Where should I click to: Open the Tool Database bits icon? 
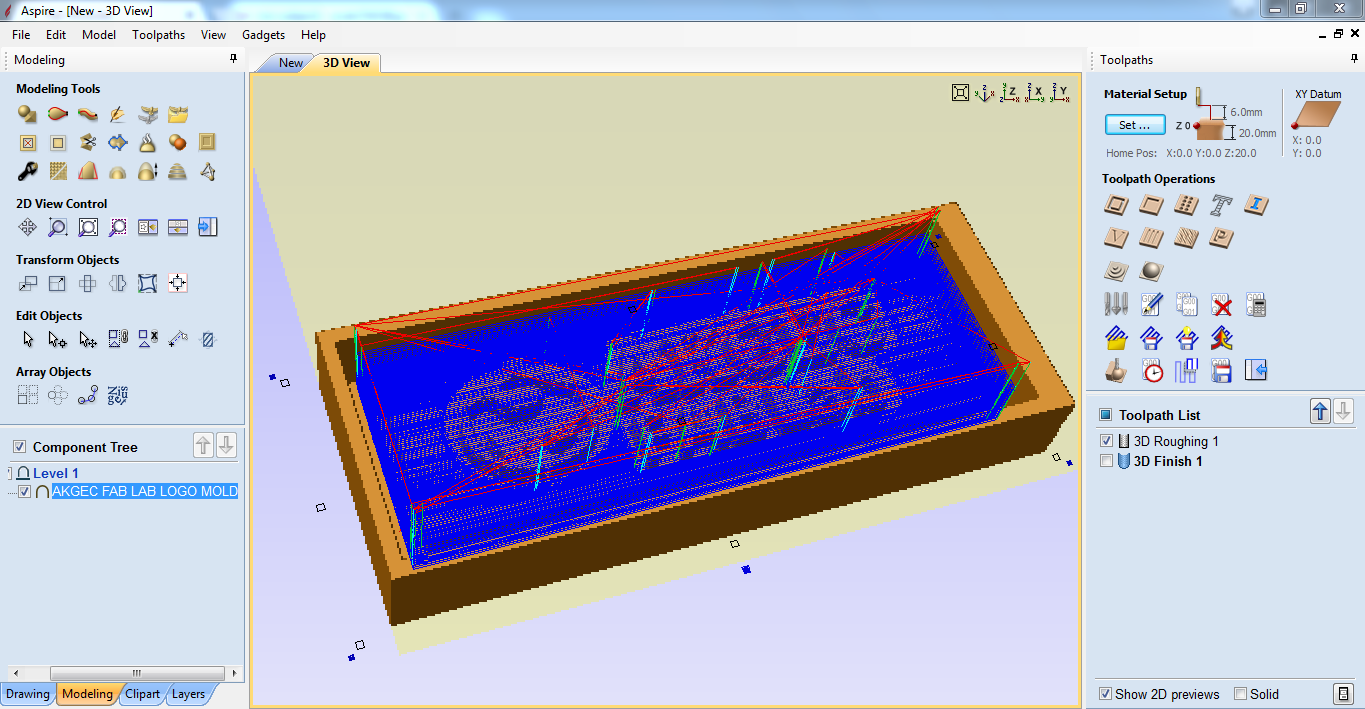coord(1117,304)
